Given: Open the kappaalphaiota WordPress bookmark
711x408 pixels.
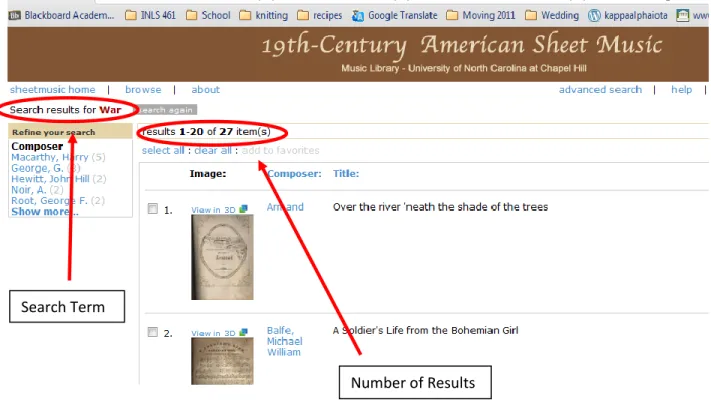Looking at the screenshot, I should tap(628, 15).
